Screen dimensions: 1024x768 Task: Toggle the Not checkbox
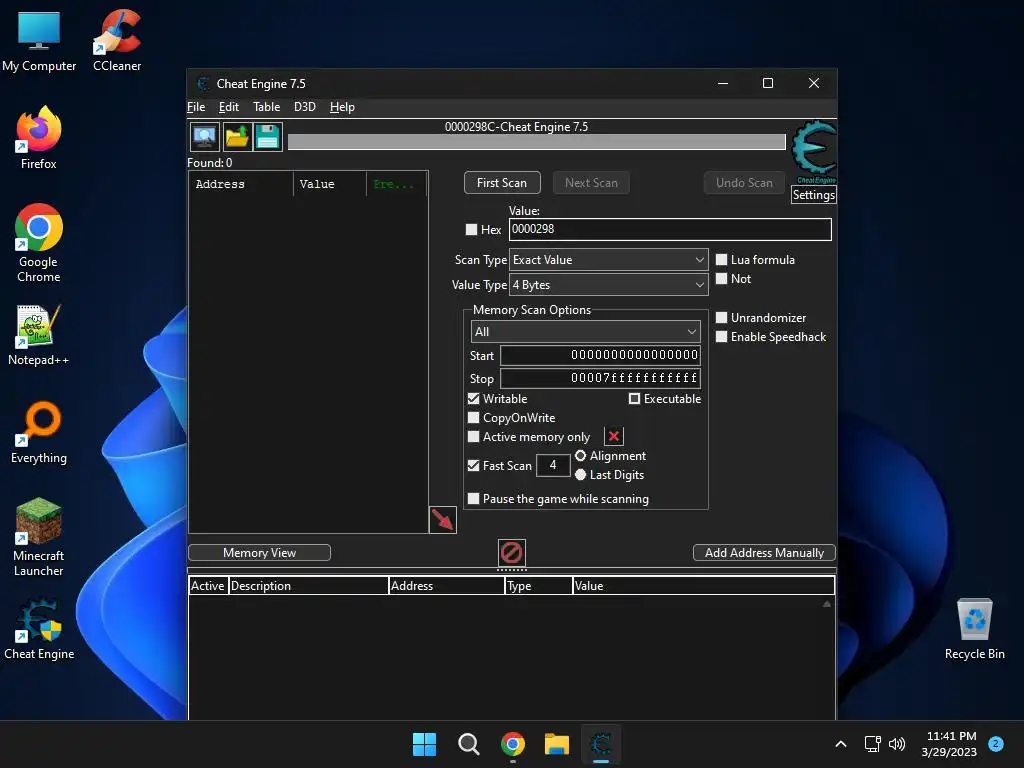pyautogui.click(x=722, y=278)
